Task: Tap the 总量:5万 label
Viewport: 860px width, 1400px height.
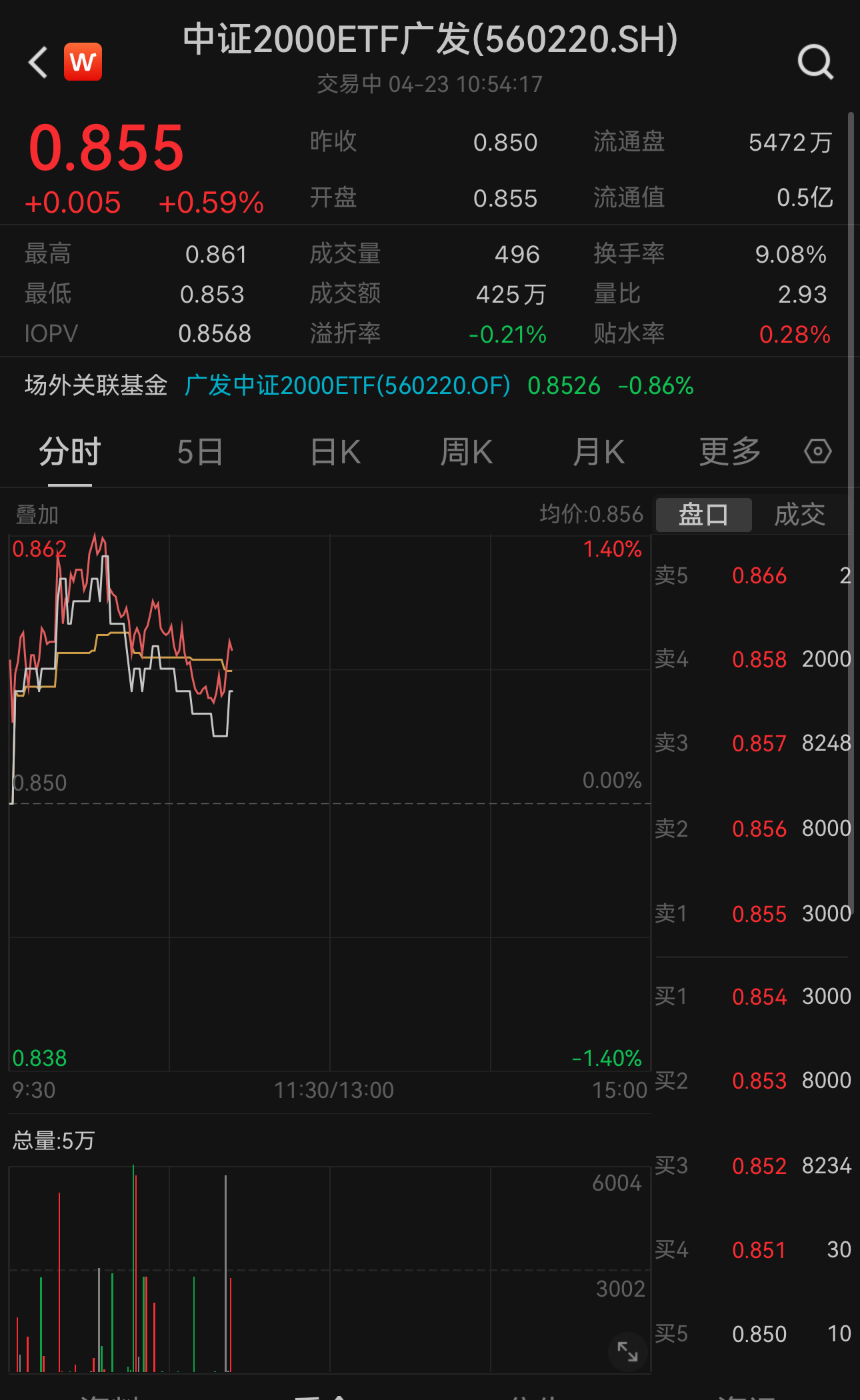Action: (x=53, y=1141)
